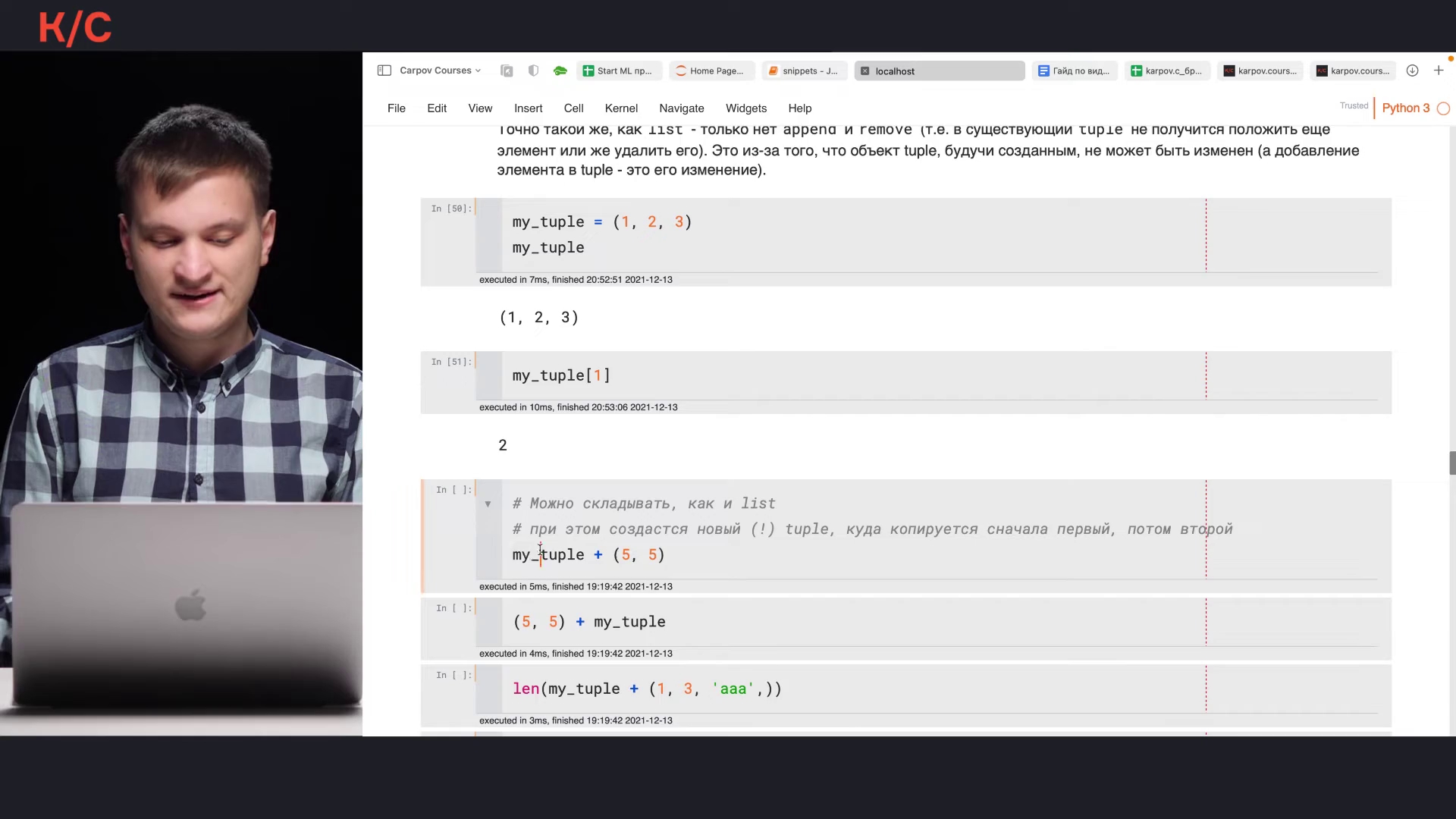1456x819 pixels.
Task: Switch to the Гайд по вид... tab
Action: click(1075, 71)
